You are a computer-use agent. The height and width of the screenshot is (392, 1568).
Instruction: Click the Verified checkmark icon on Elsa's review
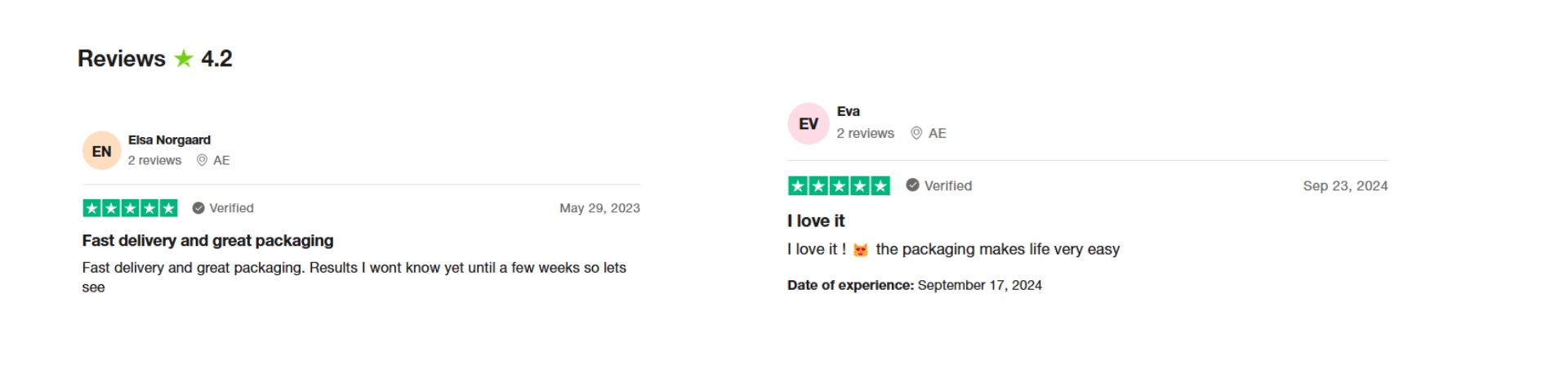[x=198, y=208]
